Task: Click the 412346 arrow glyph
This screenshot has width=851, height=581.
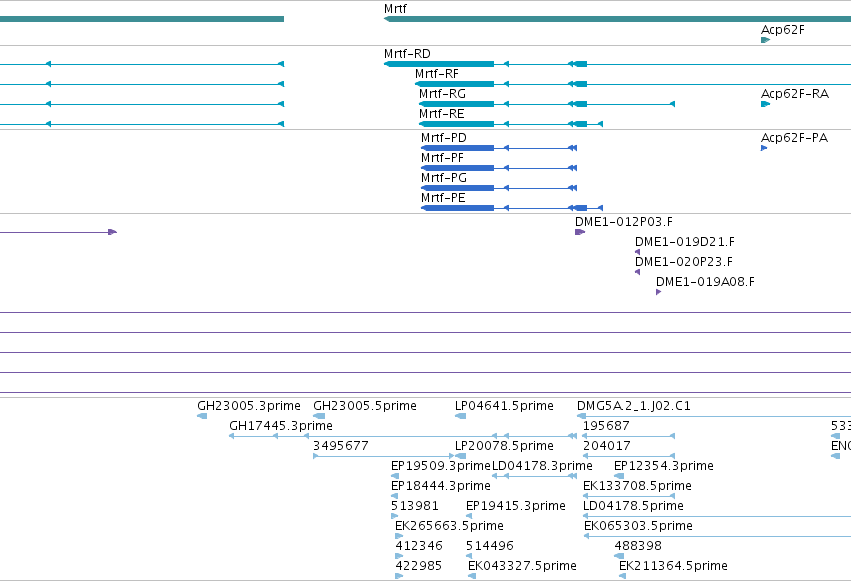Action: (x=399, y=556)
